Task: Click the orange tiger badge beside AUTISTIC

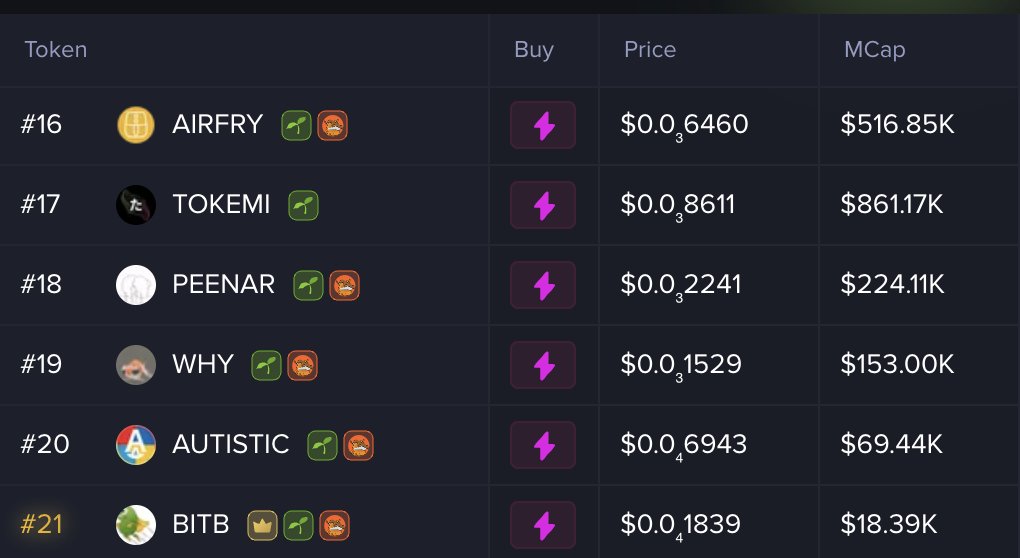Action: [358, 445]
